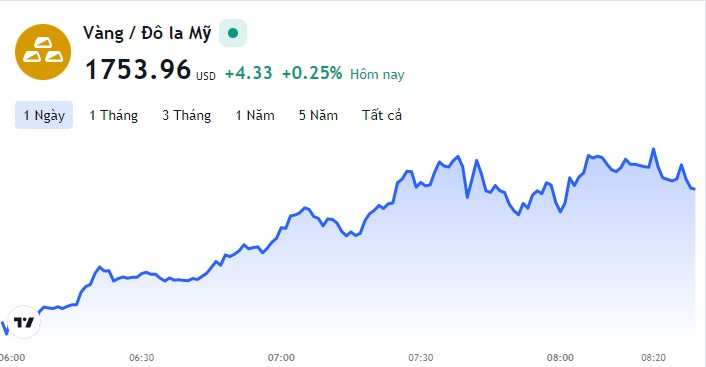Click the 06:30 time axis label
706x367 pixels.
pos(141,358)
